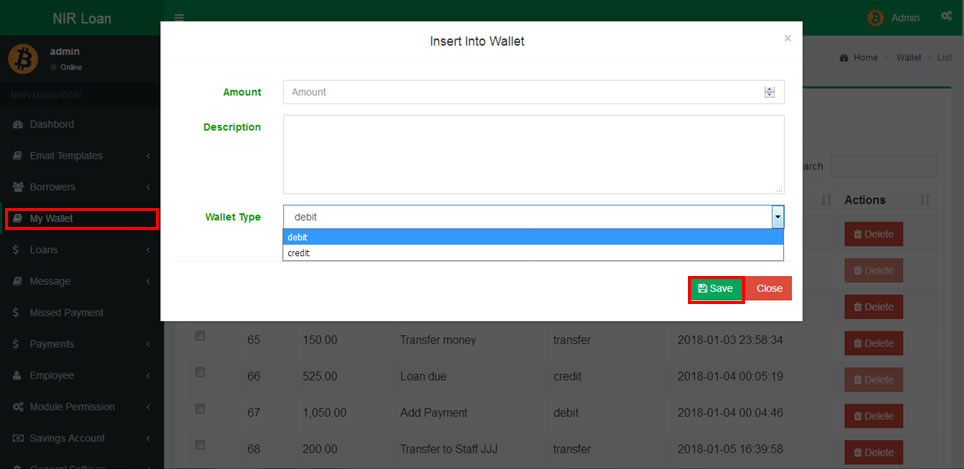Click the hamburger menu toggle icon

[179, 18]
